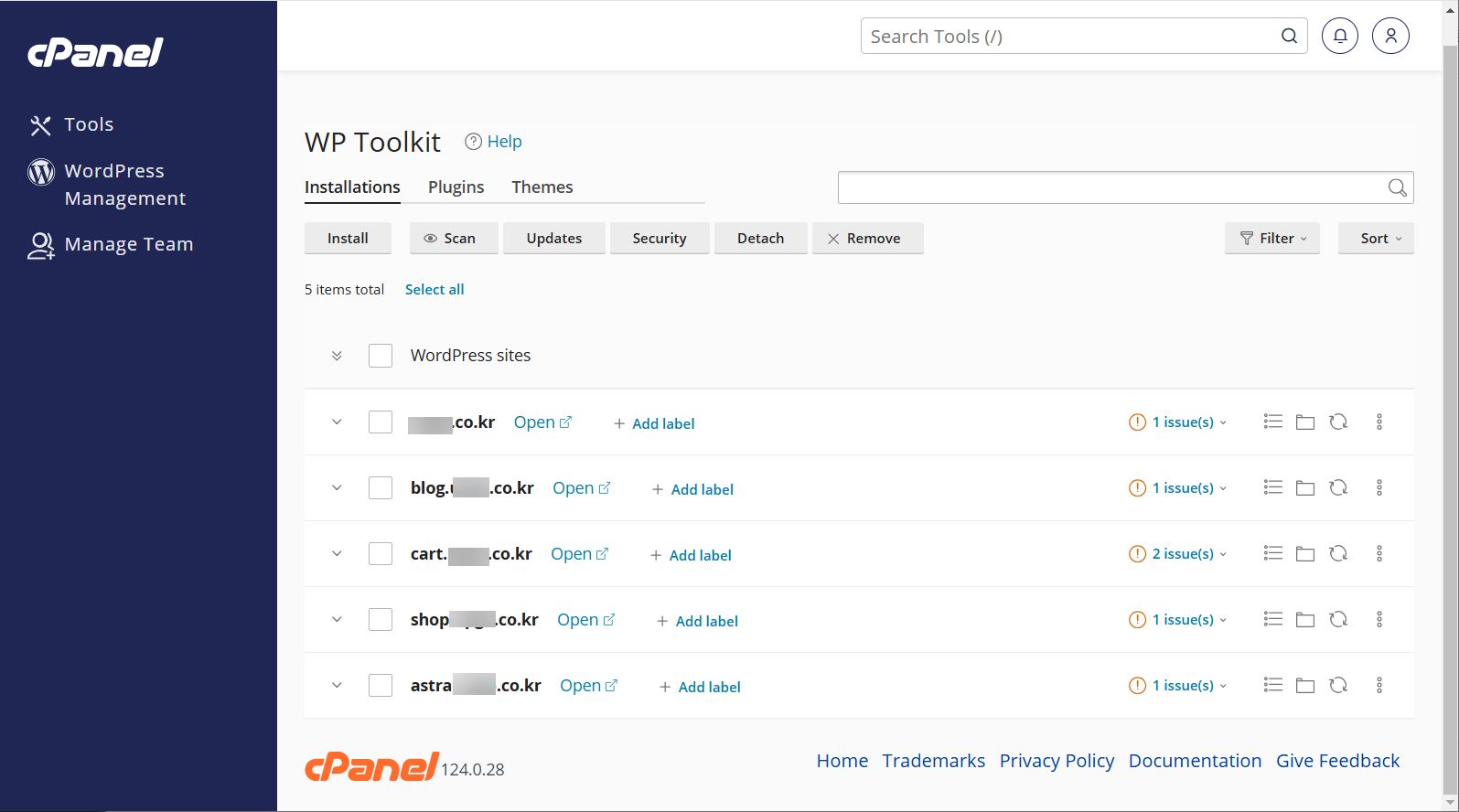Open Tools in the sidebar

[71, 124]
